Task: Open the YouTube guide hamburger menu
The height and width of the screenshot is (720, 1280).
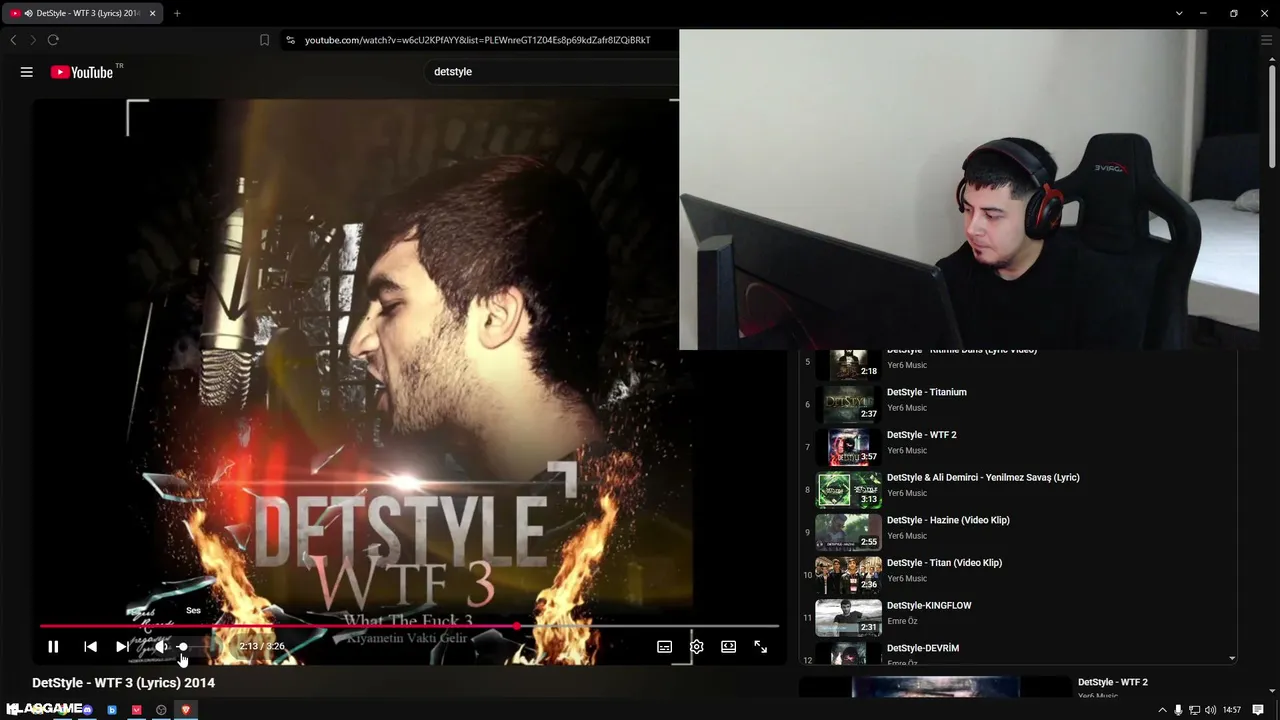Action: [27, 72]
